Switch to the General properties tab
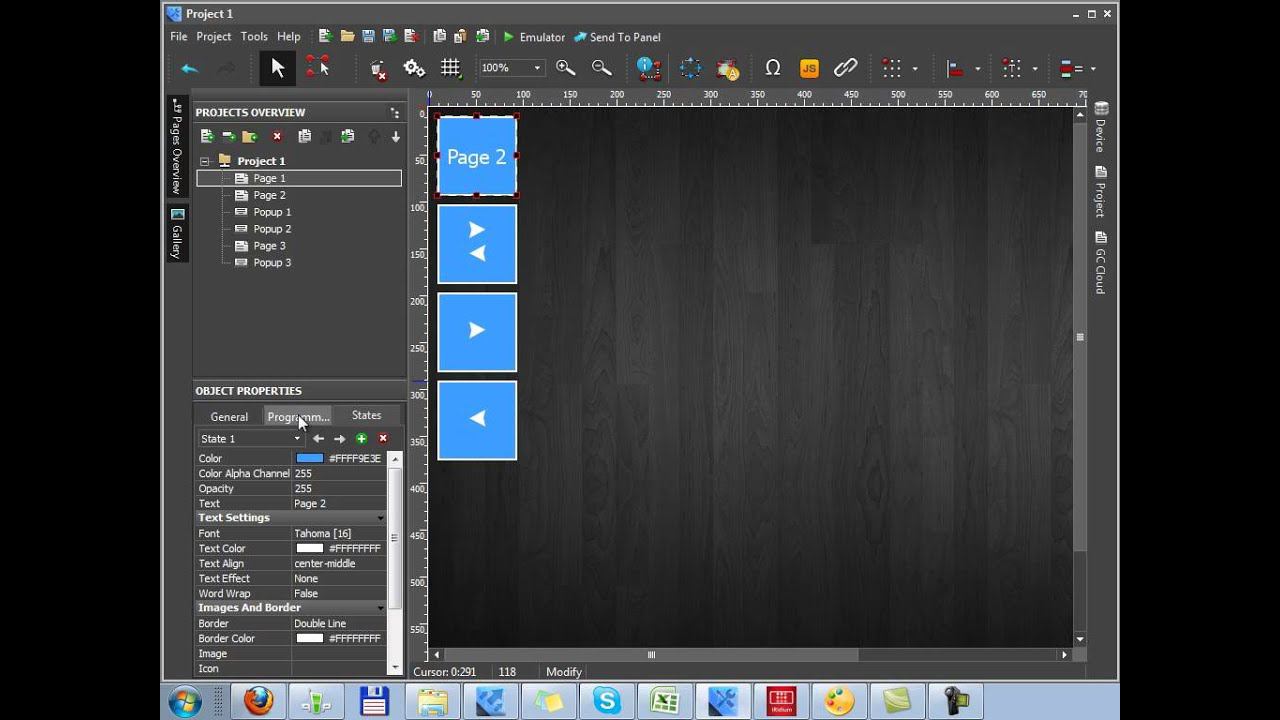The width and height of the screenshot is (1280, 720). tap(229, 417)
